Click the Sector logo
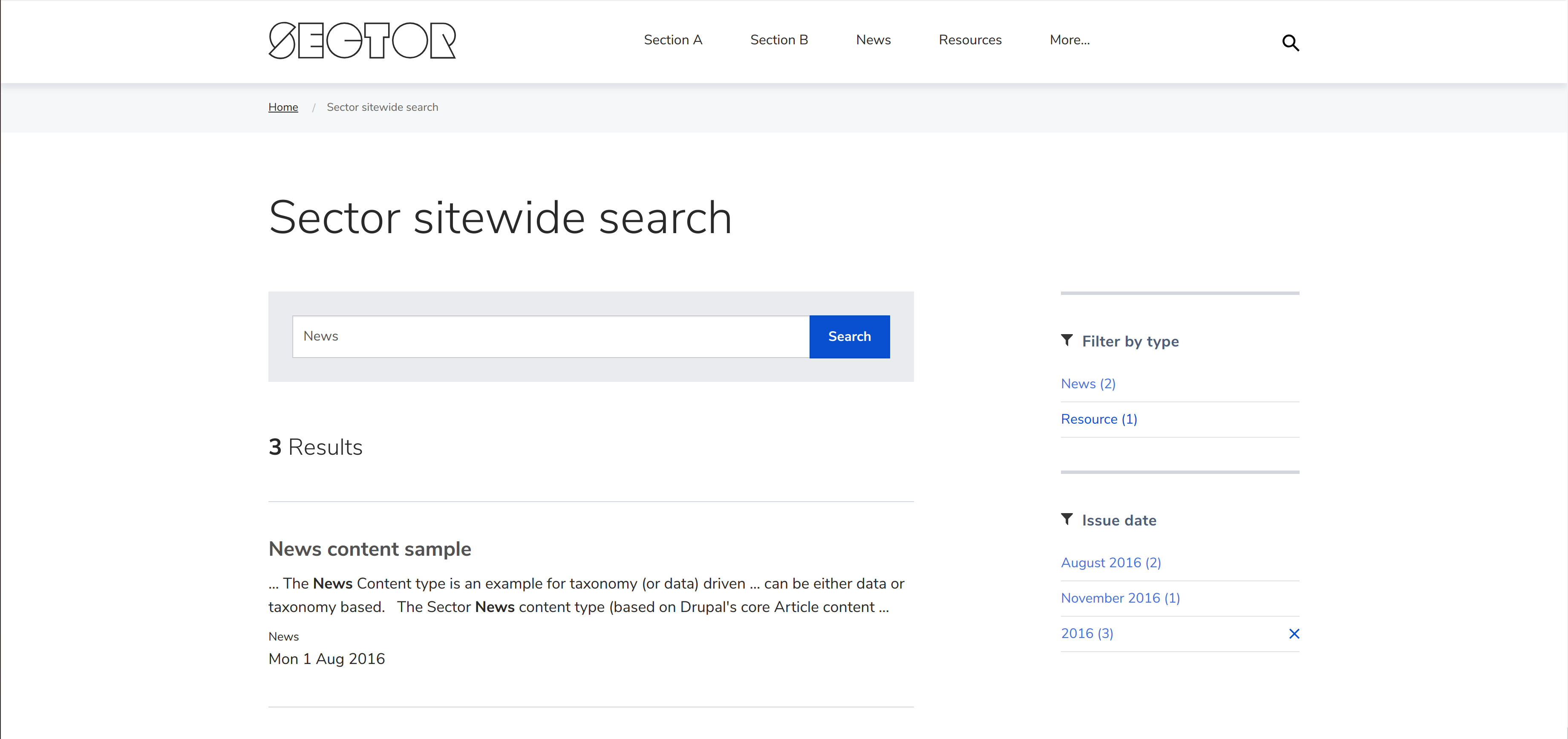This screenshot has width=1568, height=739. click(x=362, y=41)
